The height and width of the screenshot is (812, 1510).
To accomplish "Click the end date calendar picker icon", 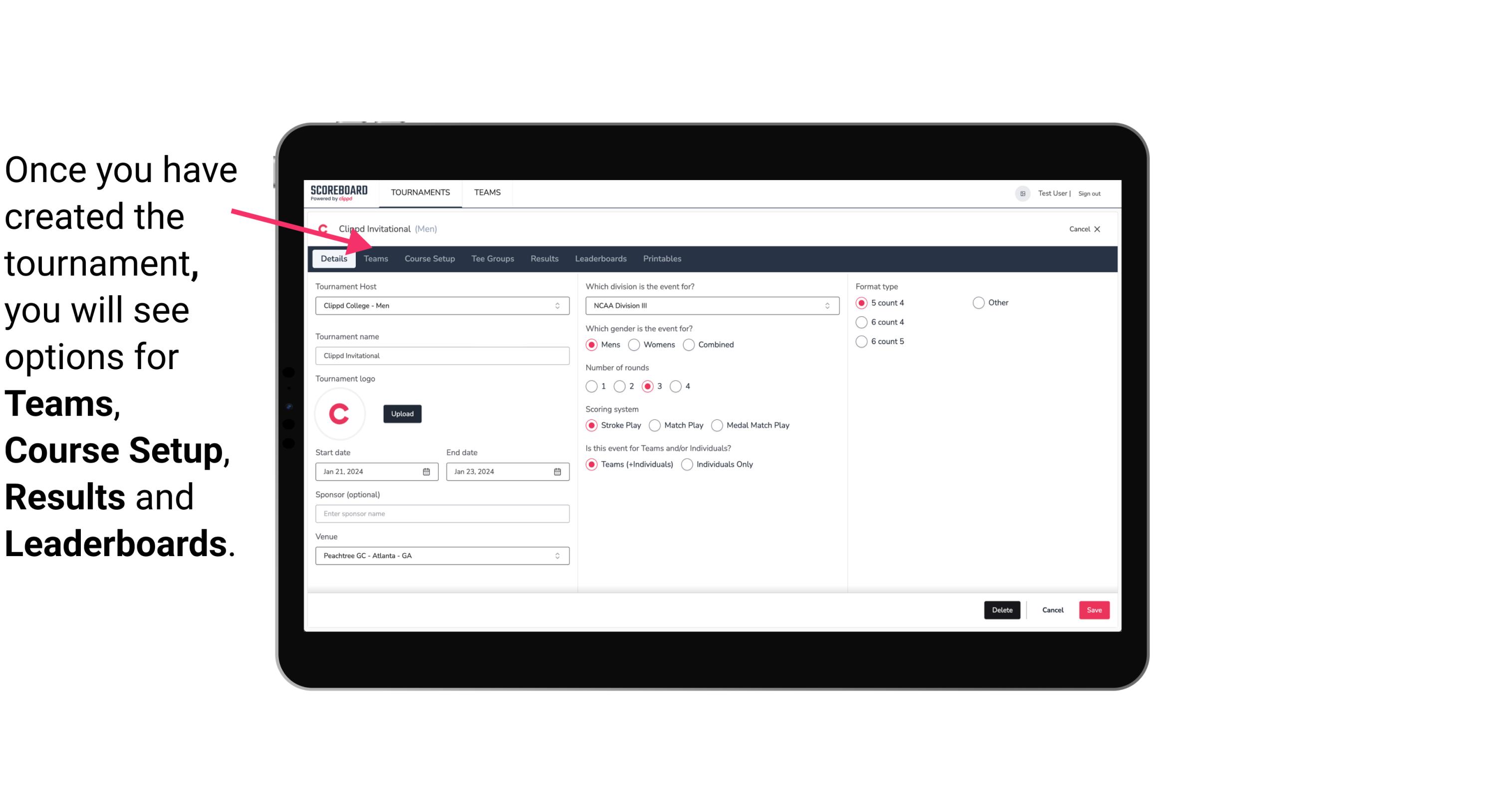I will tap(558, 471).
